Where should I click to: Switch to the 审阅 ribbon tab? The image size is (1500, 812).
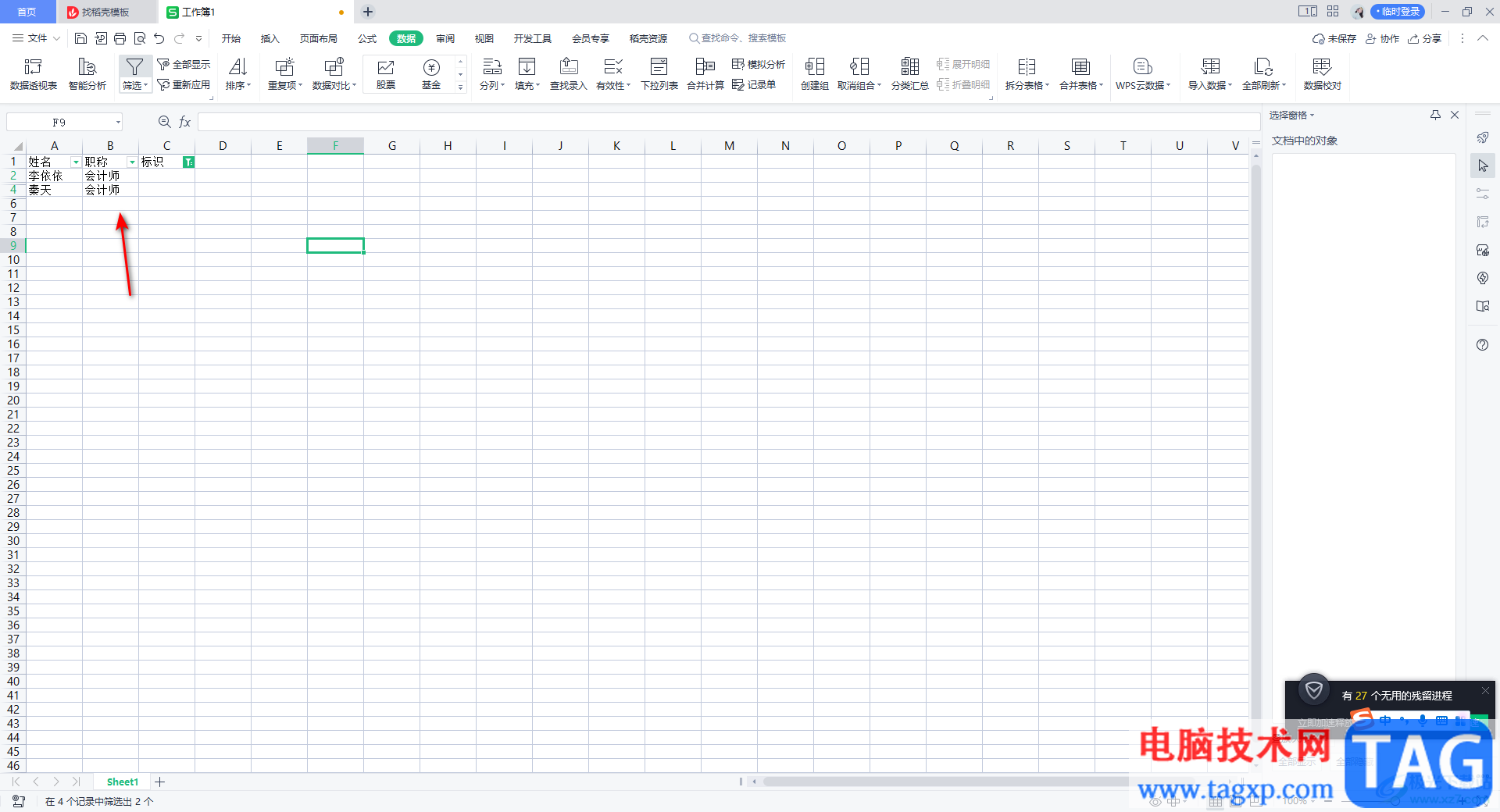[445, 38]
